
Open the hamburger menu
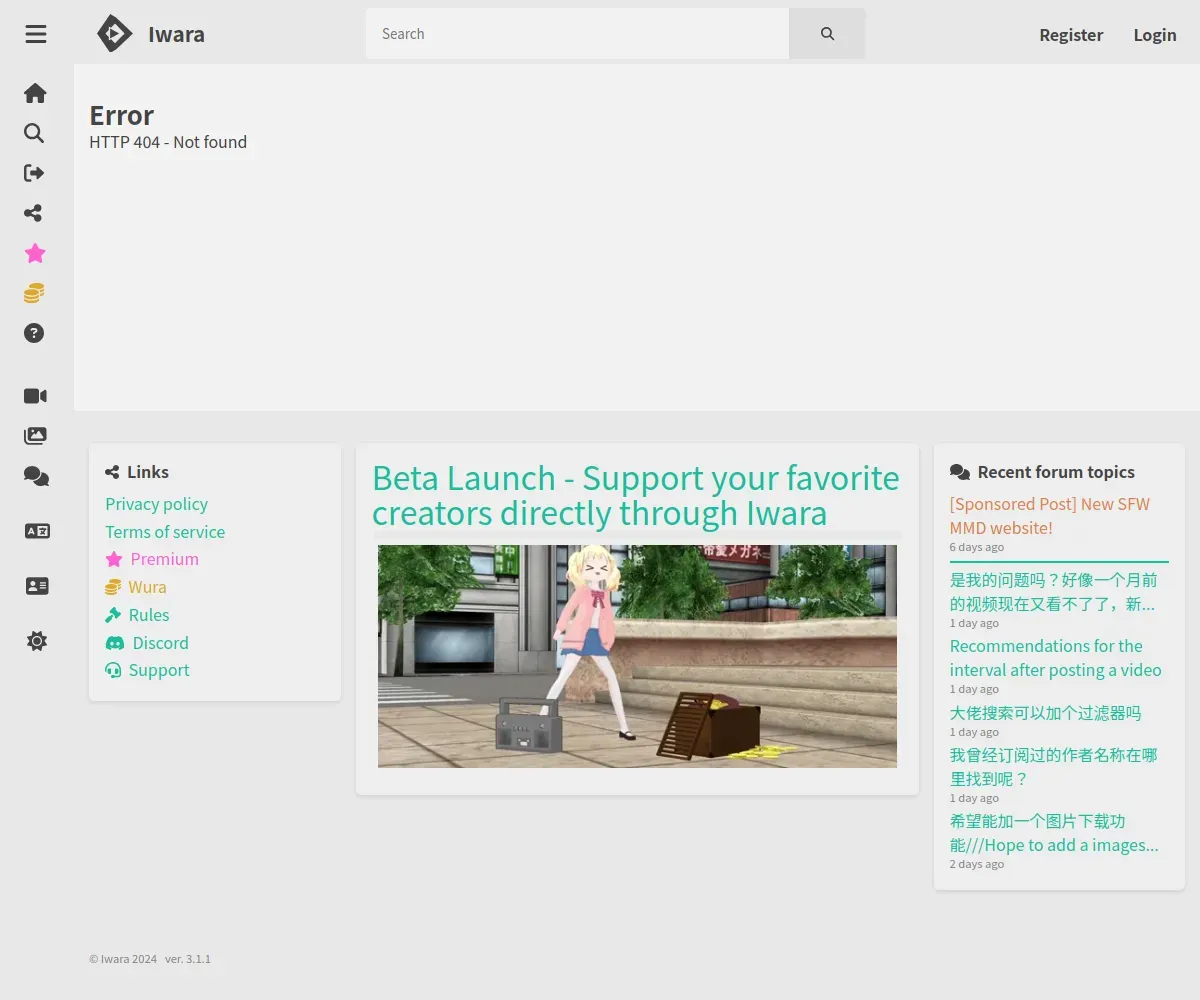(36, 34)
